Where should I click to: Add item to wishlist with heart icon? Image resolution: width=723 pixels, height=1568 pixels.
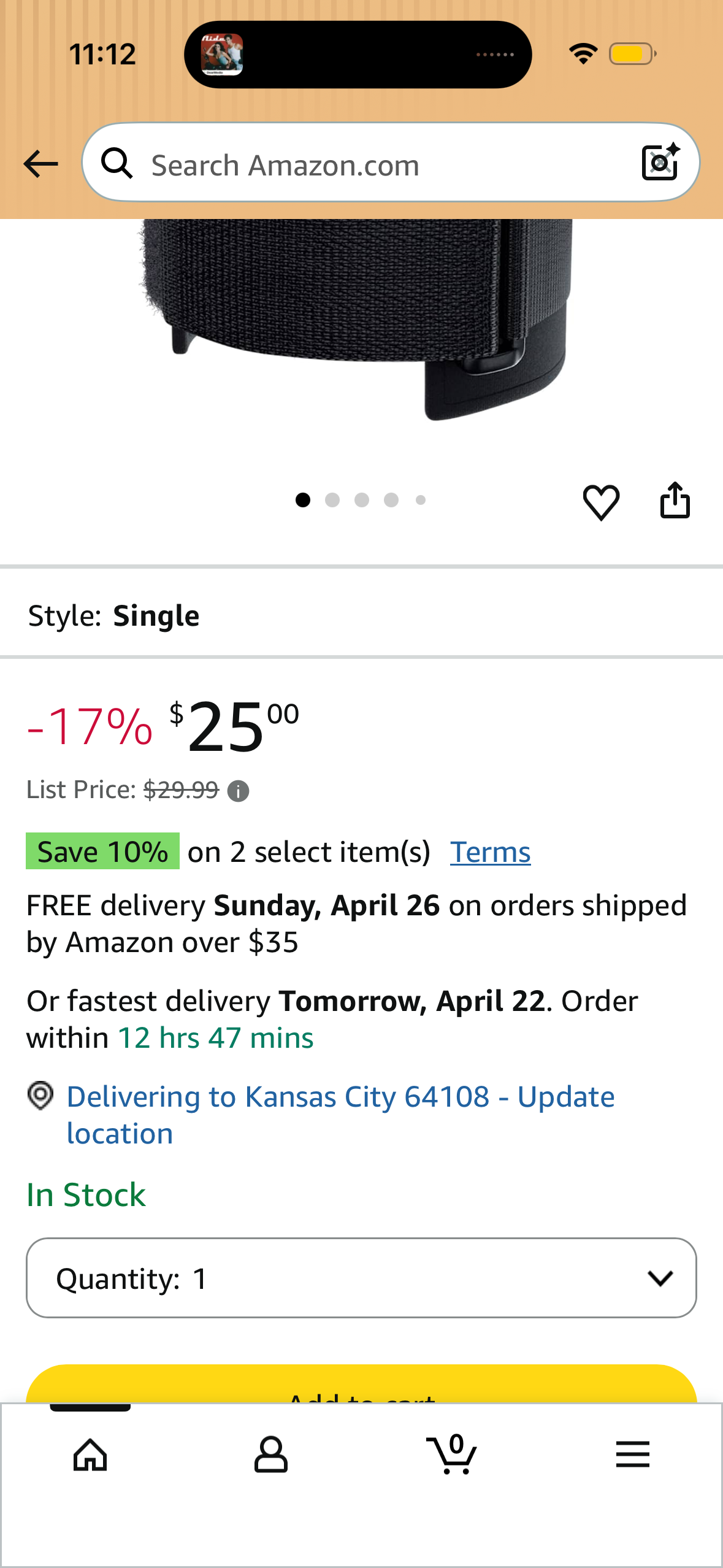pyautogui.click(x=601, y=501)
